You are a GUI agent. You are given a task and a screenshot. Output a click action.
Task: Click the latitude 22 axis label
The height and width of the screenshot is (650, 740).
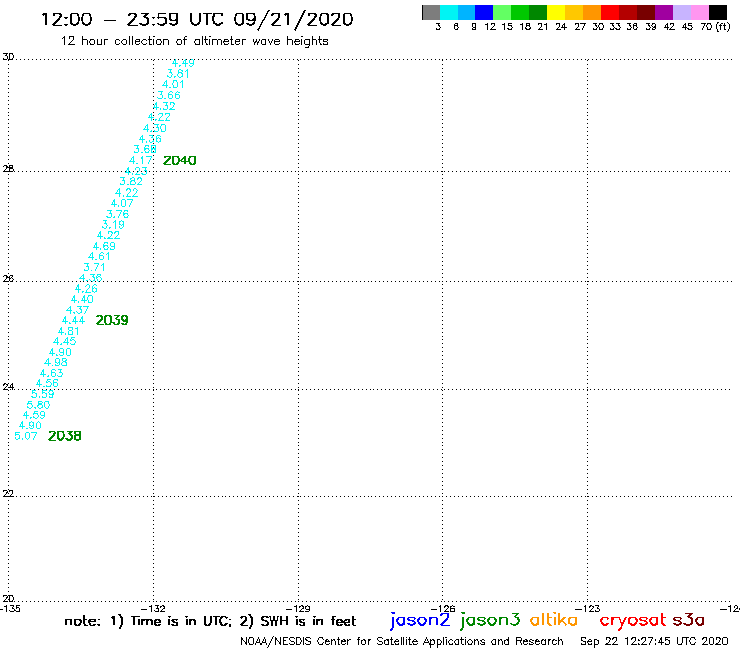tap(8, 494)
